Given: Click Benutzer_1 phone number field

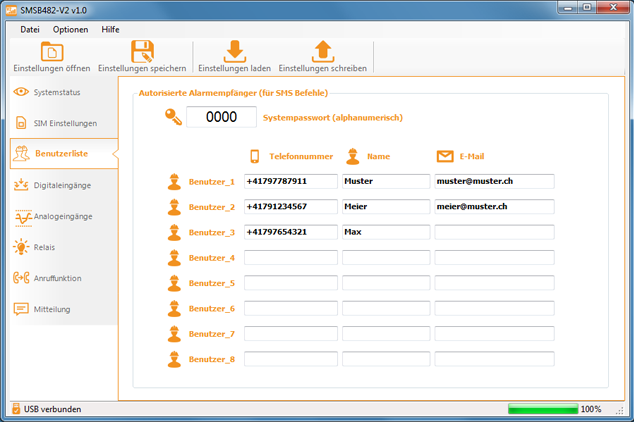Looking at the screenshot, I should [x=290, y=182].
